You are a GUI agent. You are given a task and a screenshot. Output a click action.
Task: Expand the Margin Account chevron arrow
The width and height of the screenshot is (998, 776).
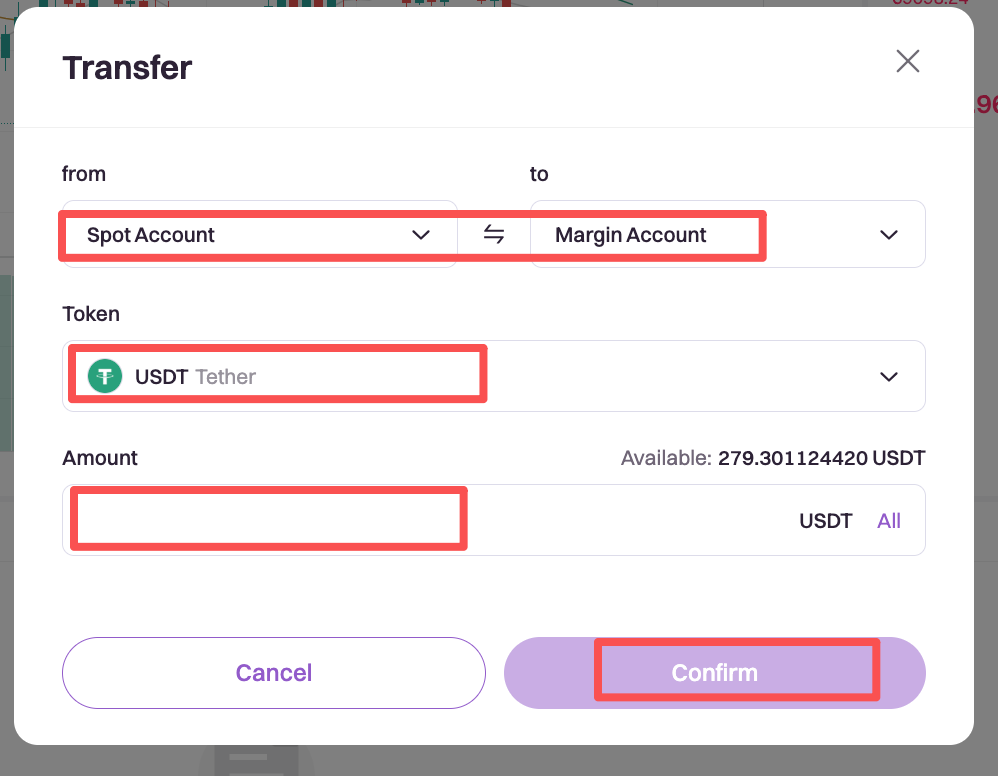[x=888, y=235]
